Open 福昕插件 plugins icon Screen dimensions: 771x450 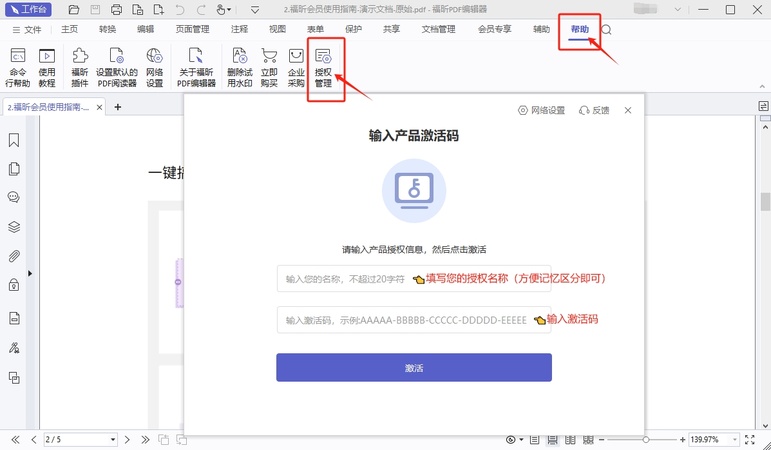[80, 68]
